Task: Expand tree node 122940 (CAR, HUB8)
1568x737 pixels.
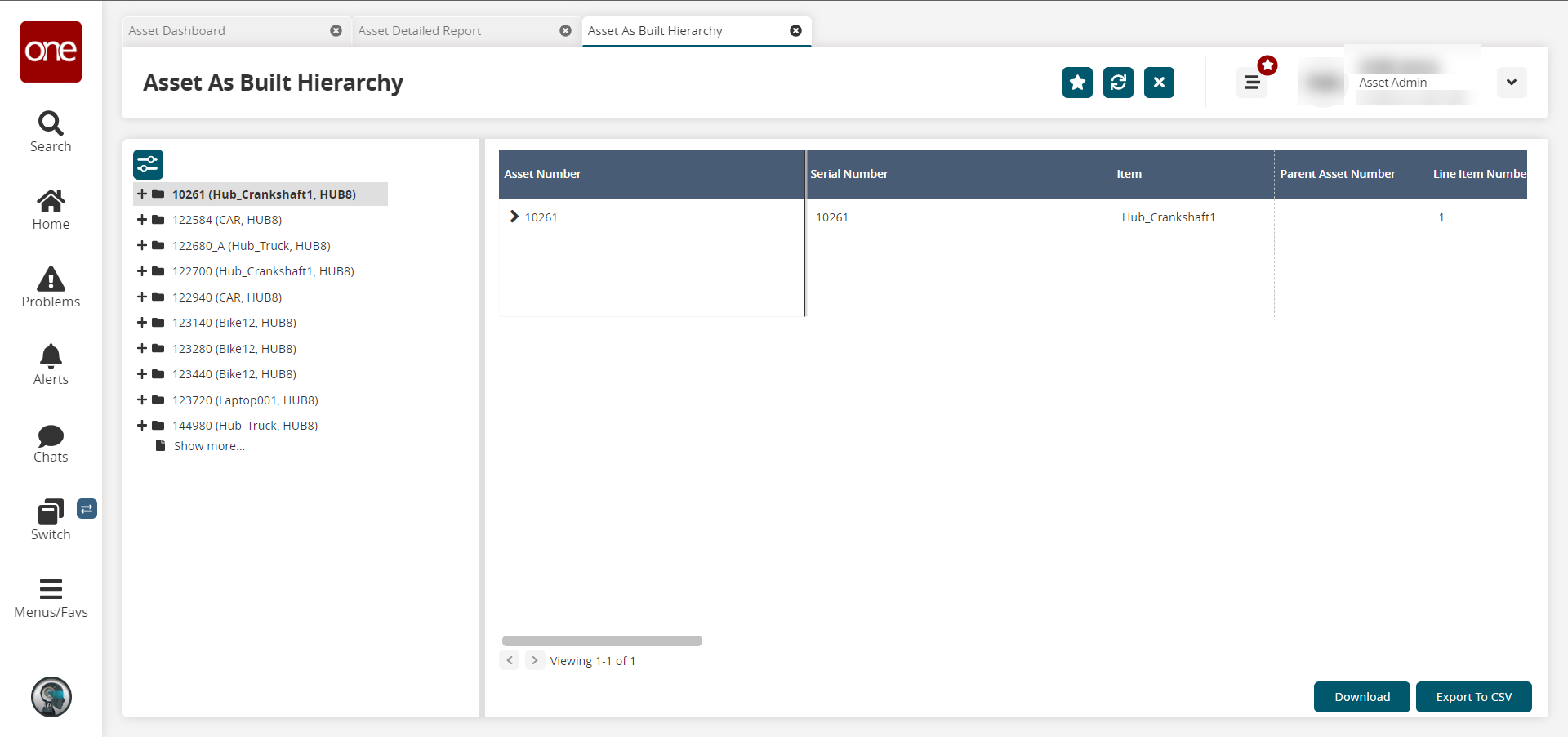Action: (x=142, y=297)
